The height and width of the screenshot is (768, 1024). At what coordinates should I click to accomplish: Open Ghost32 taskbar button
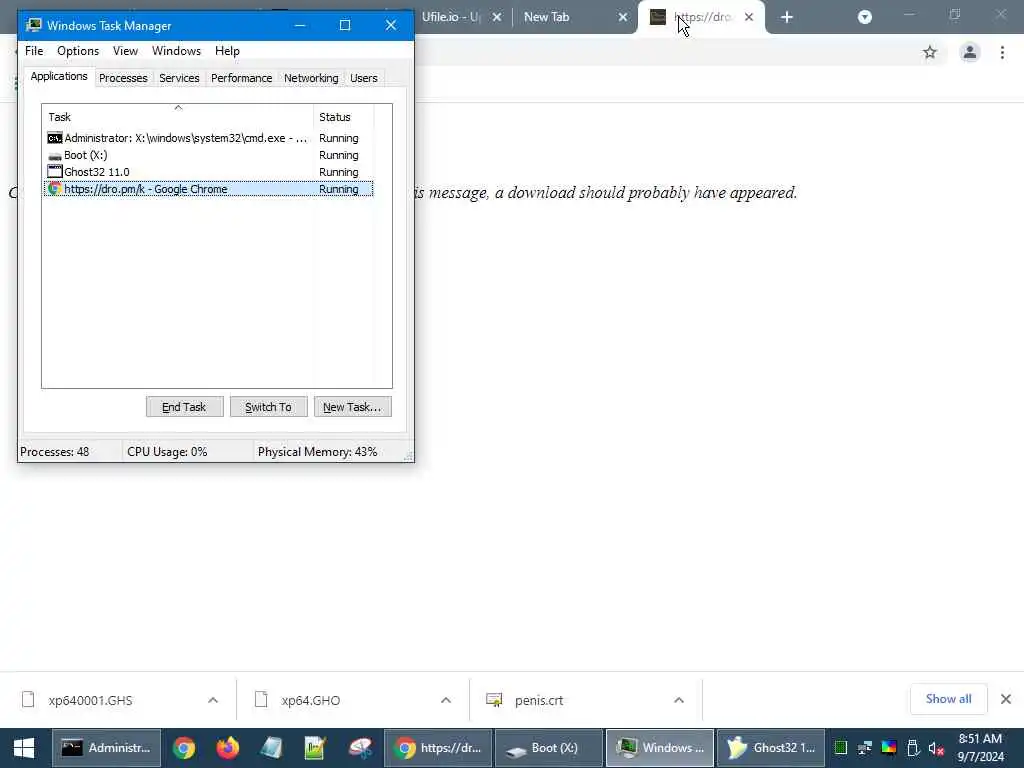(x=771, y=748)
